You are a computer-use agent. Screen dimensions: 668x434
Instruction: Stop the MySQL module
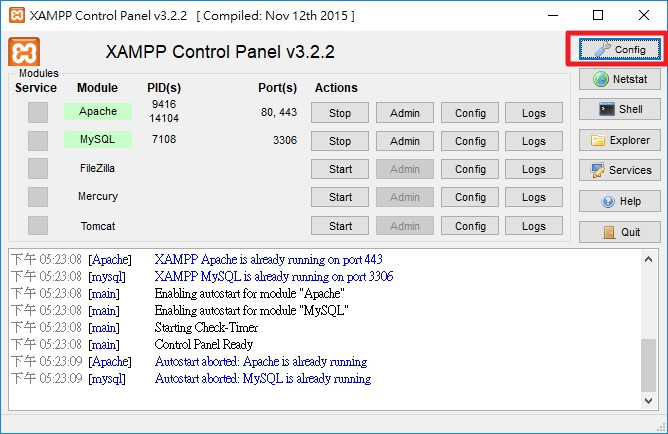coord(340,141)
